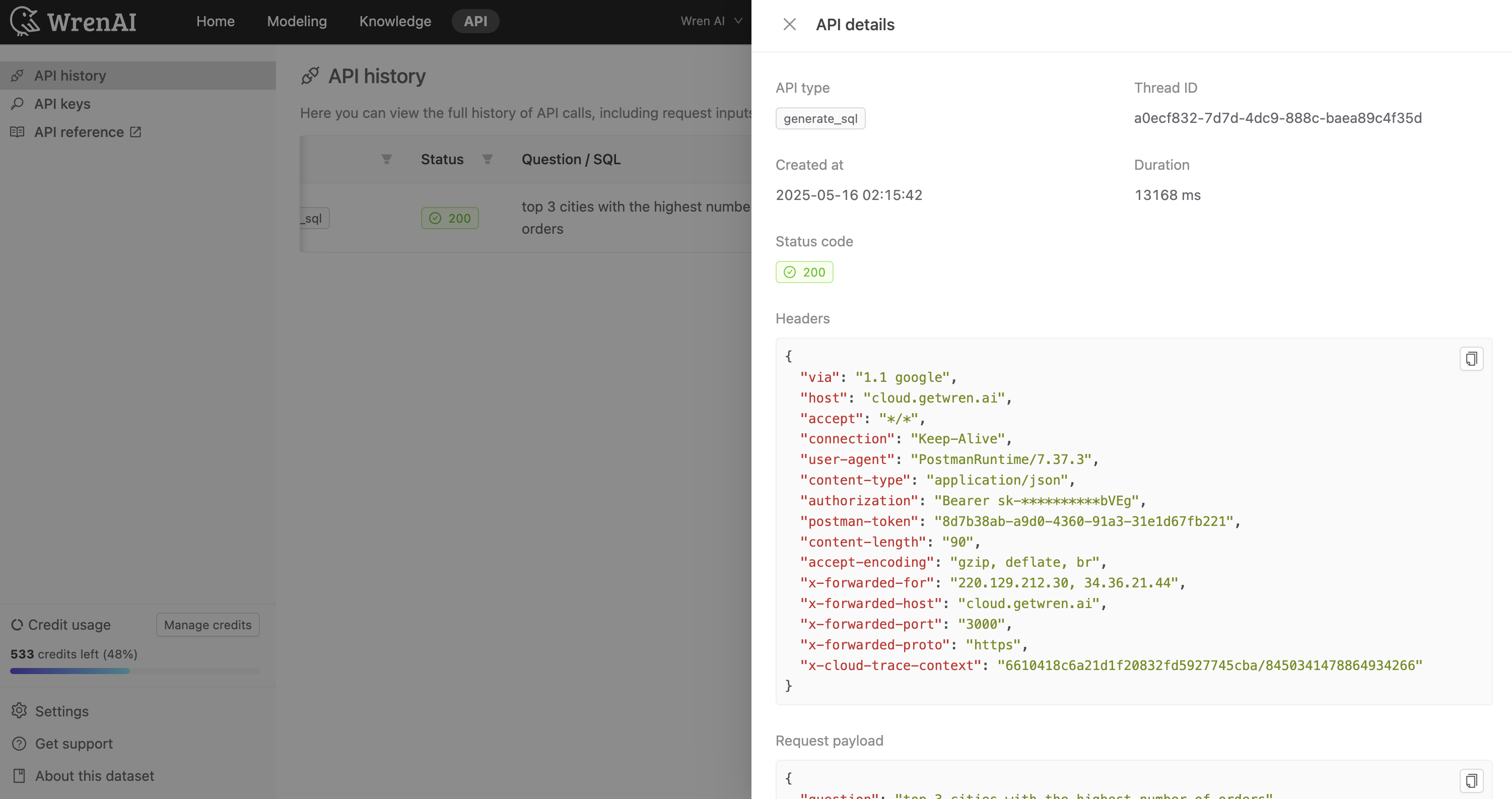Click the external link icon beside API reference
Image resolution: width=1512 pixels, height=799 pixels.
click(135, 132)
